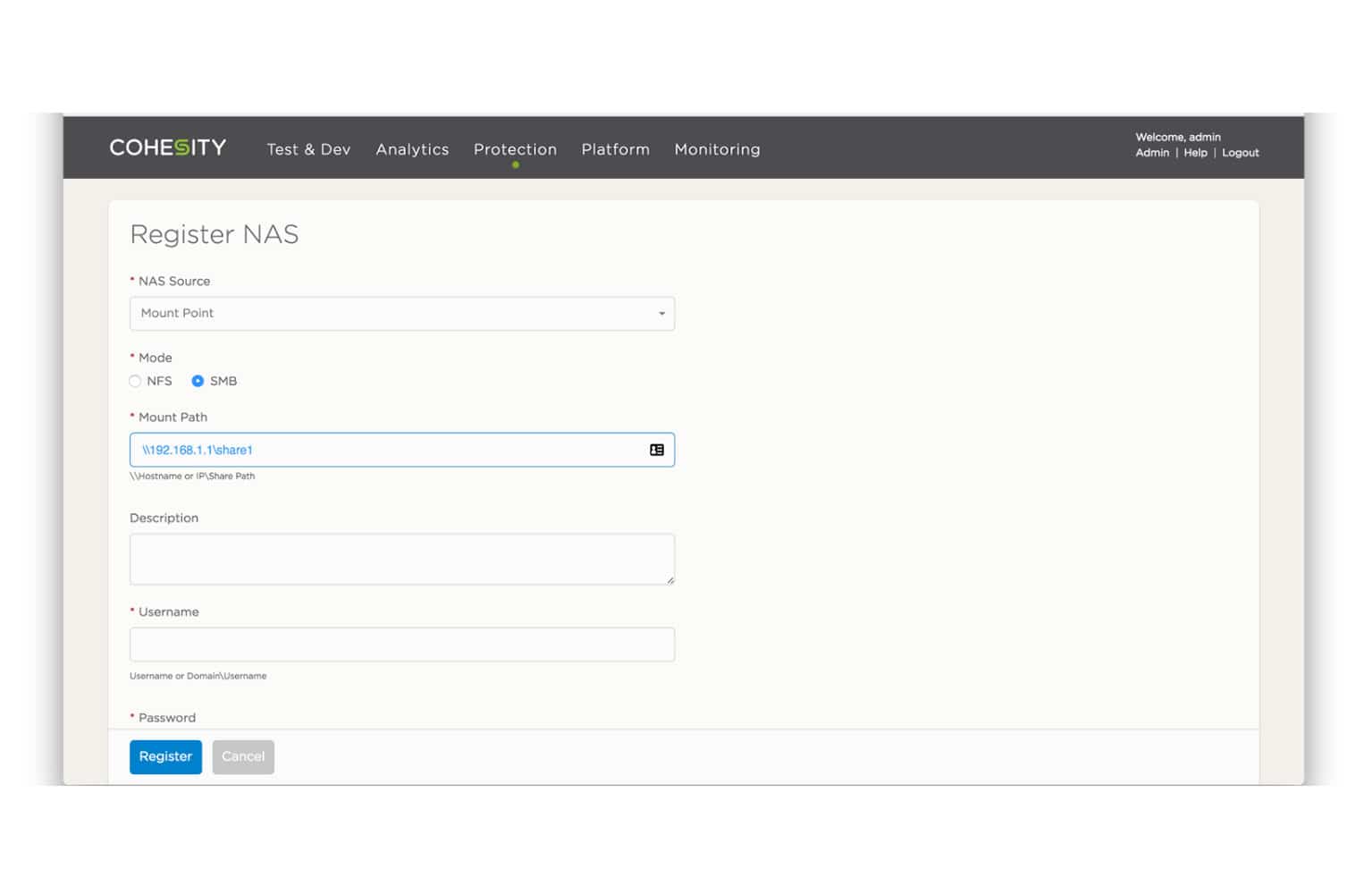This screenshot has height=894, width=1372.
Task: Open the Analytics menu
Action: click(x=412, y=149)
